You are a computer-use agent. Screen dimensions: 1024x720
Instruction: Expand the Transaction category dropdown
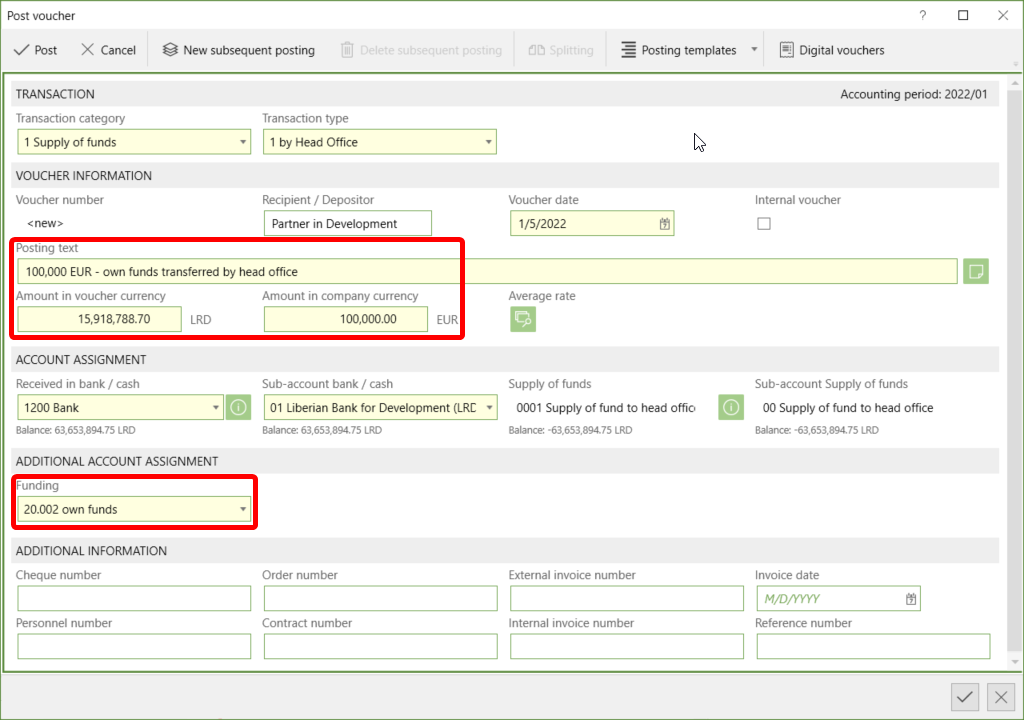(242, 142)
